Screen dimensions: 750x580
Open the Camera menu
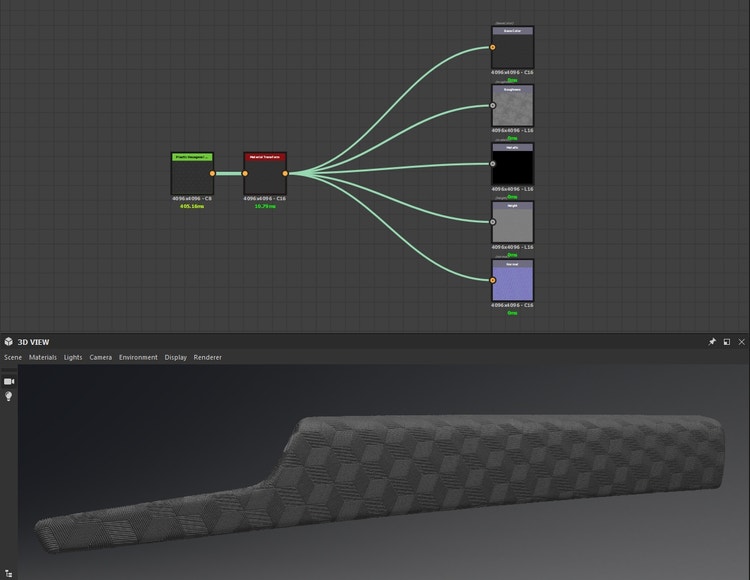(100, 357)
